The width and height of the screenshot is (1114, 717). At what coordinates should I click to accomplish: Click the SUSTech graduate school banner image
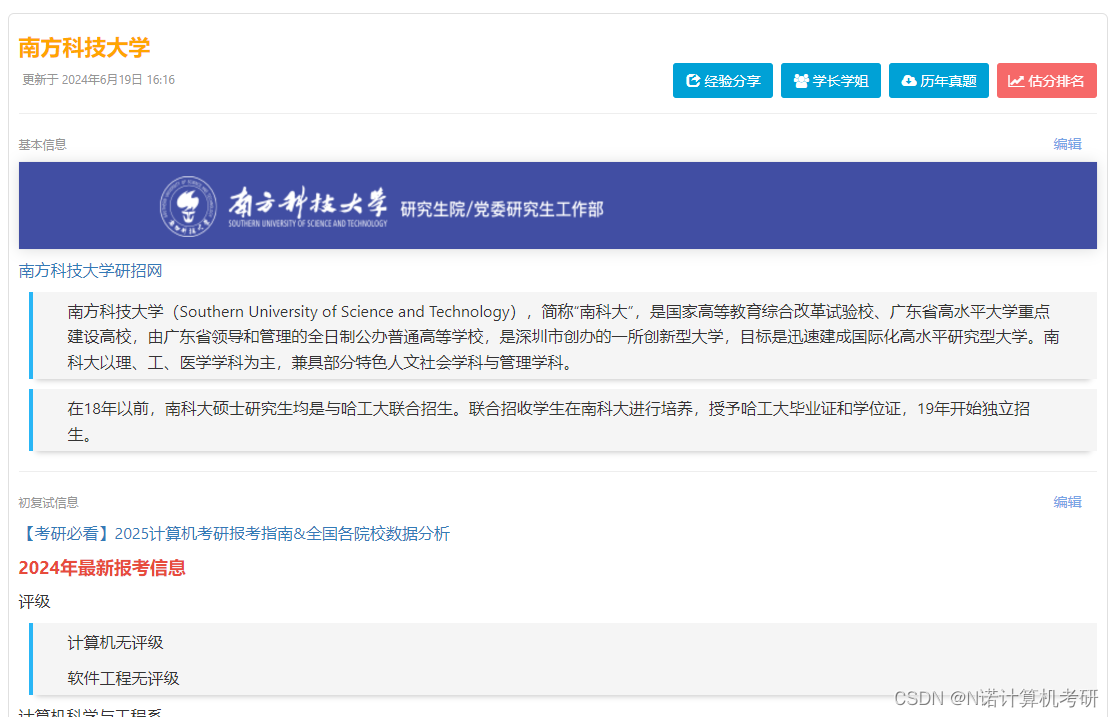[558, 205]
